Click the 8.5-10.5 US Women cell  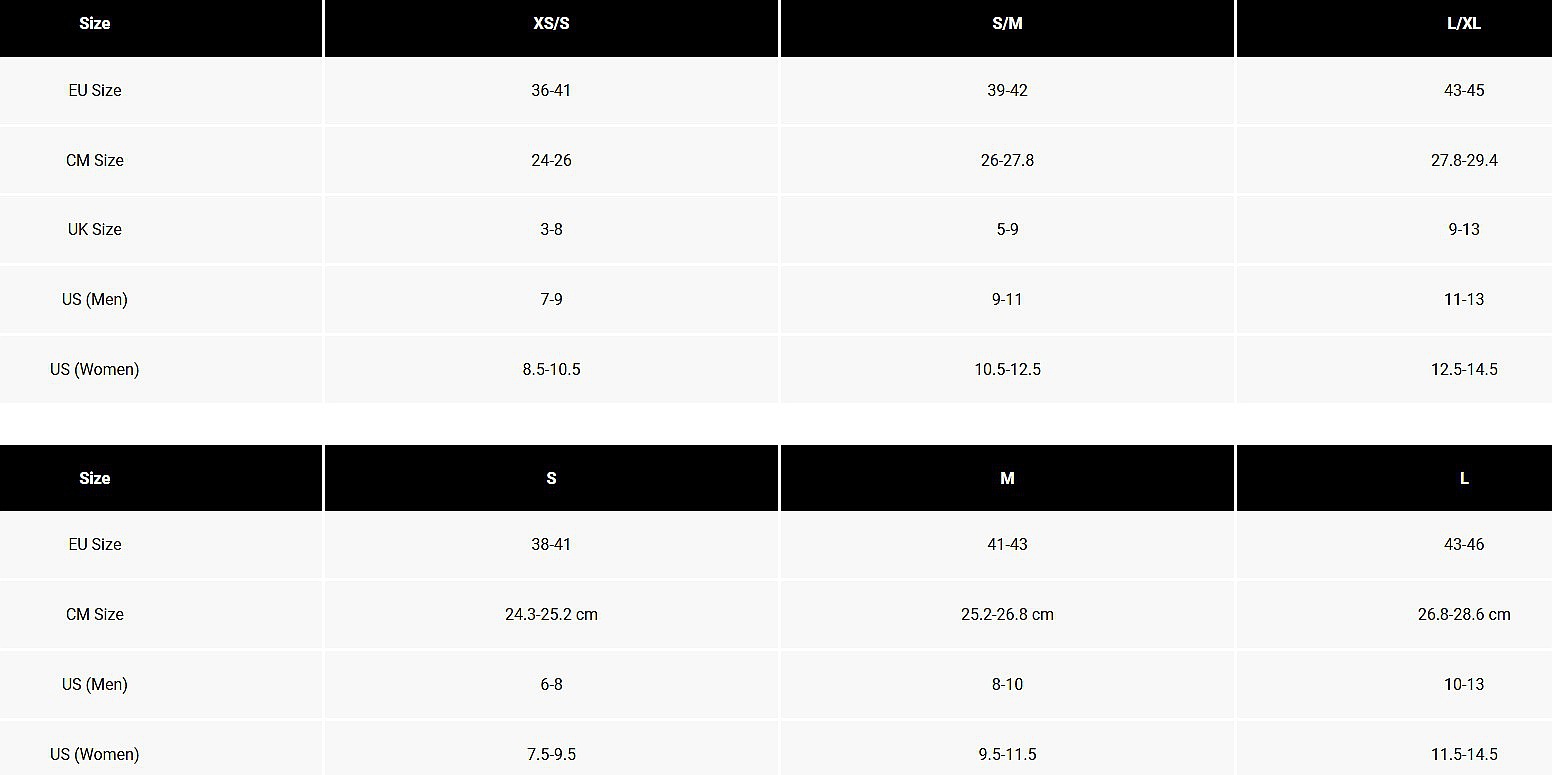point(551,369)
